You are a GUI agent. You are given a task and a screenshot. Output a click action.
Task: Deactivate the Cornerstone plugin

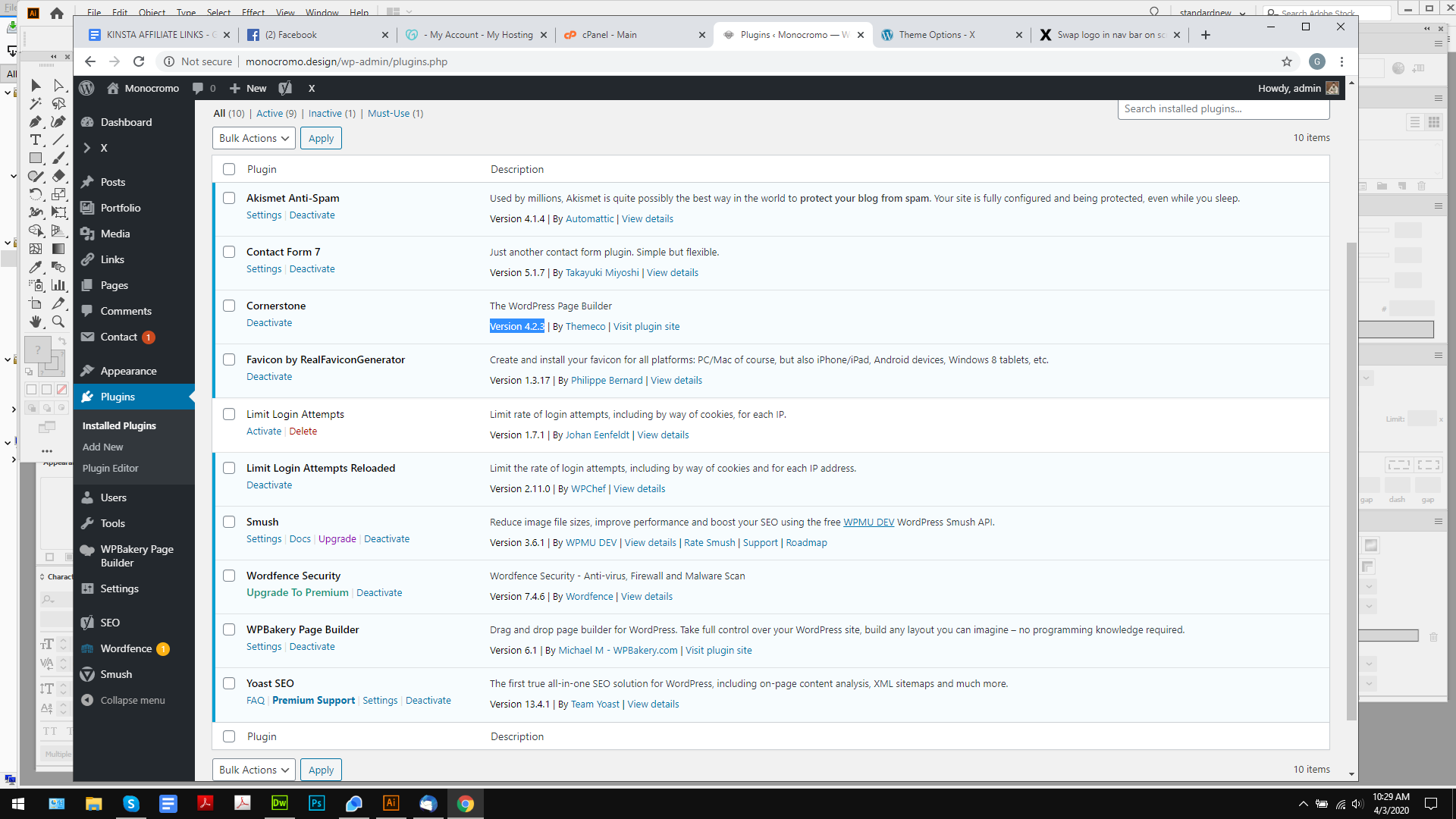click(269, 322)
